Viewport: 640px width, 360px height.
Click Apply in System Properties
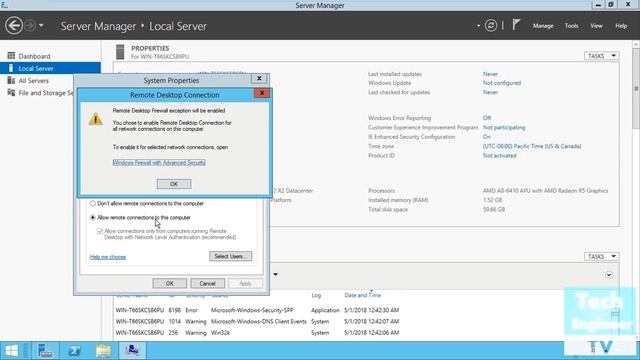pos(245,283)
